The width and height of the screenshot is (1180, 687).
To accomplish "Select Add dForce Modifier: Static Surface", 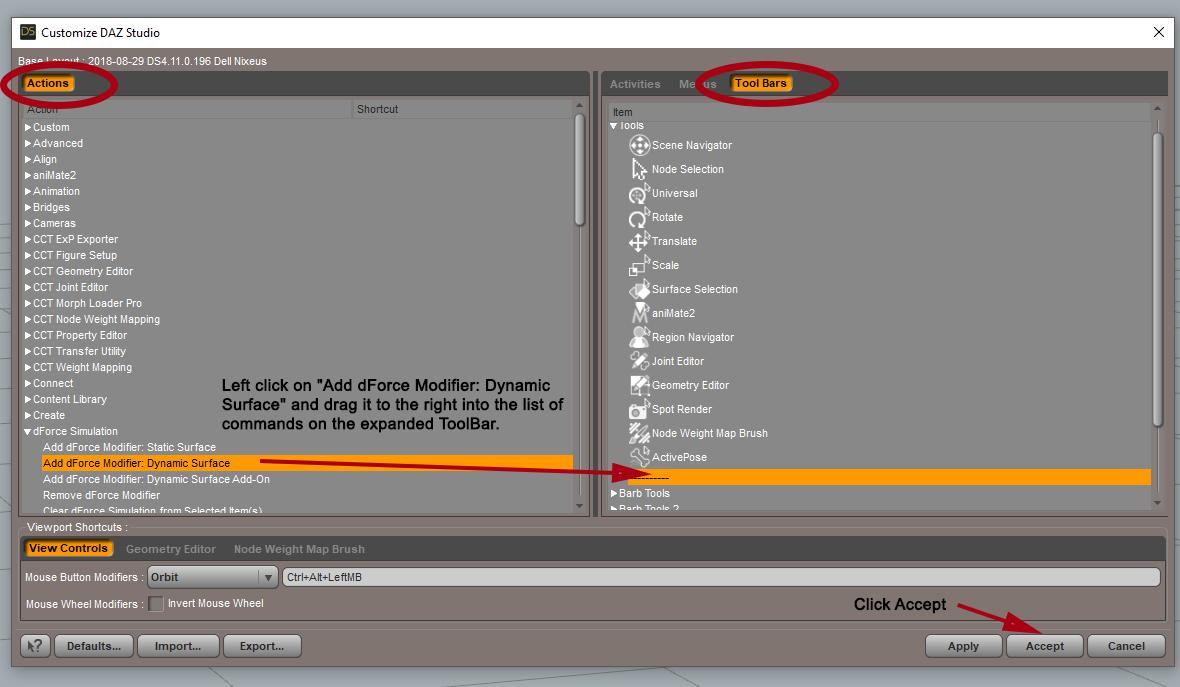I will click(x=129, y=447).
